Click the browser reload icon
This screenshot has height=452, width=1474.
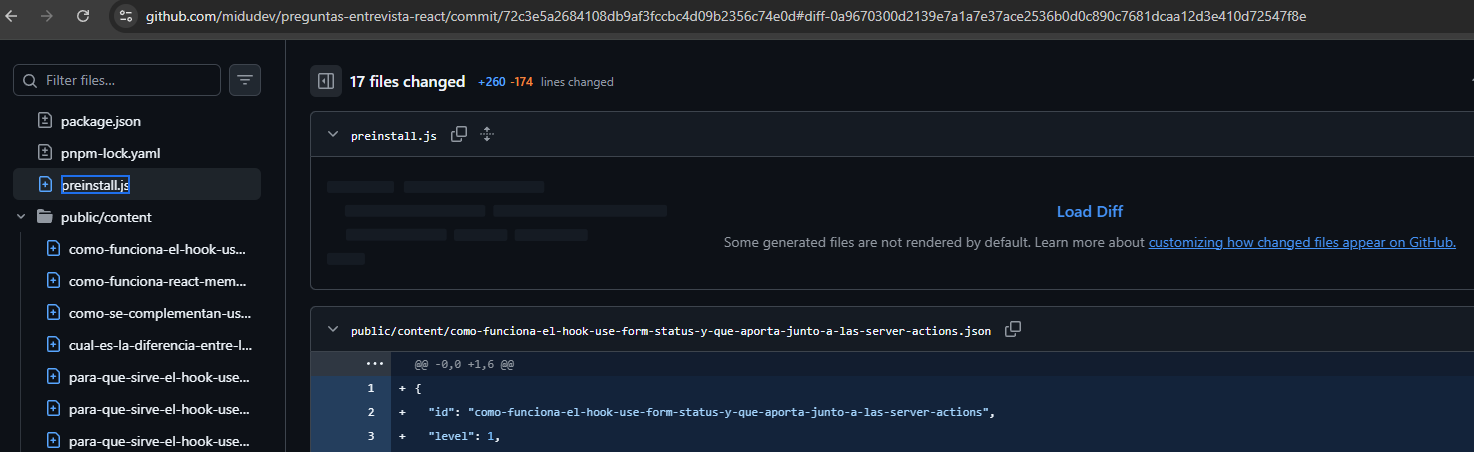click(83, 16)
